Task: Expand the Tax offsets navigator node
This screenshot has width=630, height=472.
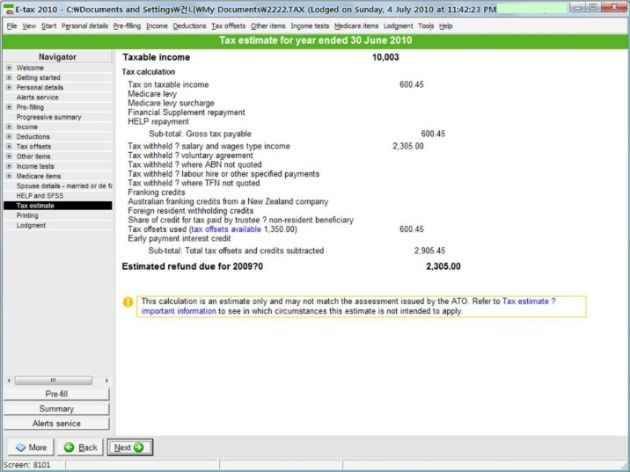Action: point(9,146)
